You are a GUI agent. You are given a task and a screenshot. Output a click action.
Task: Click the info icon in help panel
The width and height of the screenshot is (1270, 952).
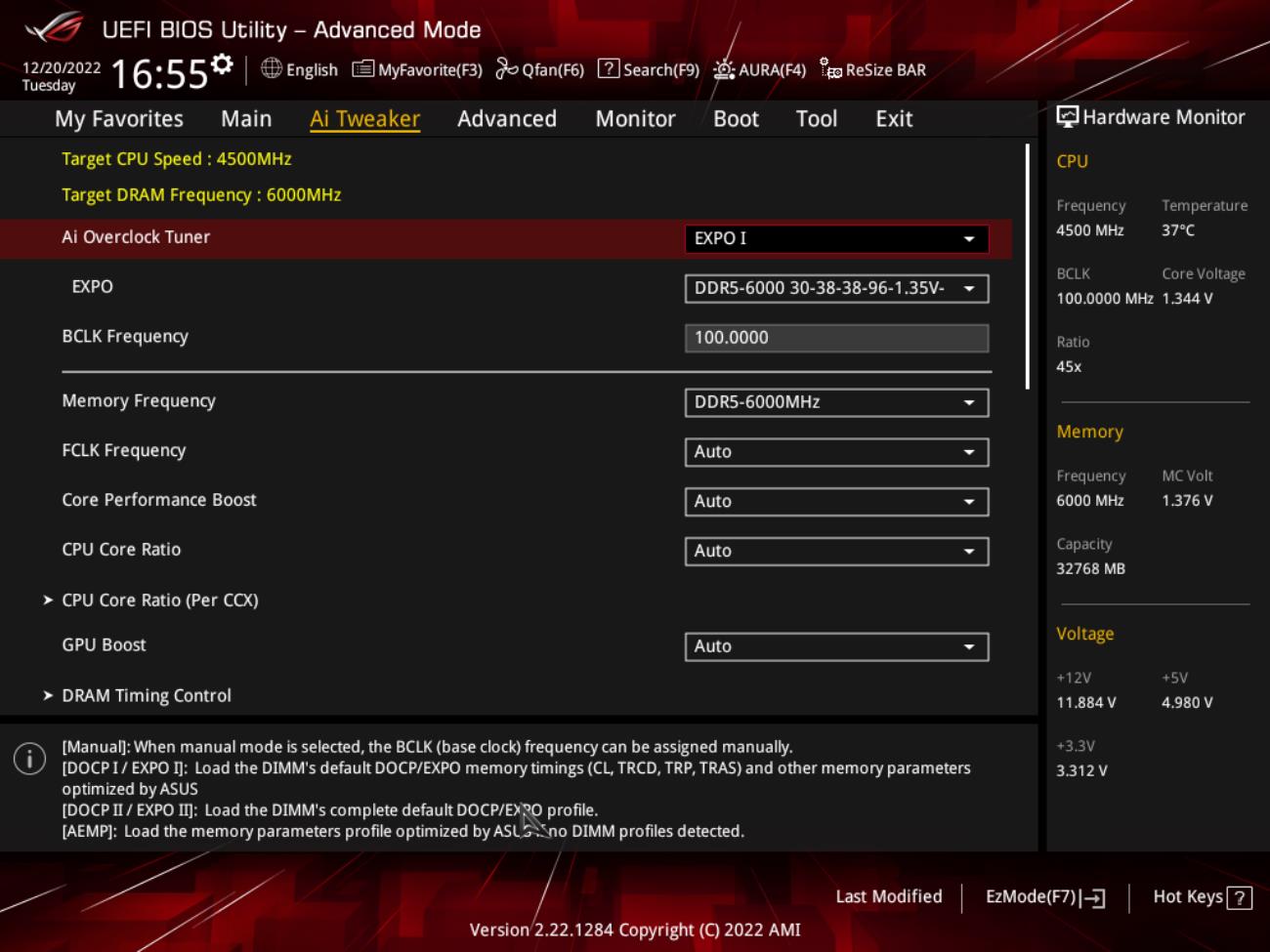tap(29, 759)
